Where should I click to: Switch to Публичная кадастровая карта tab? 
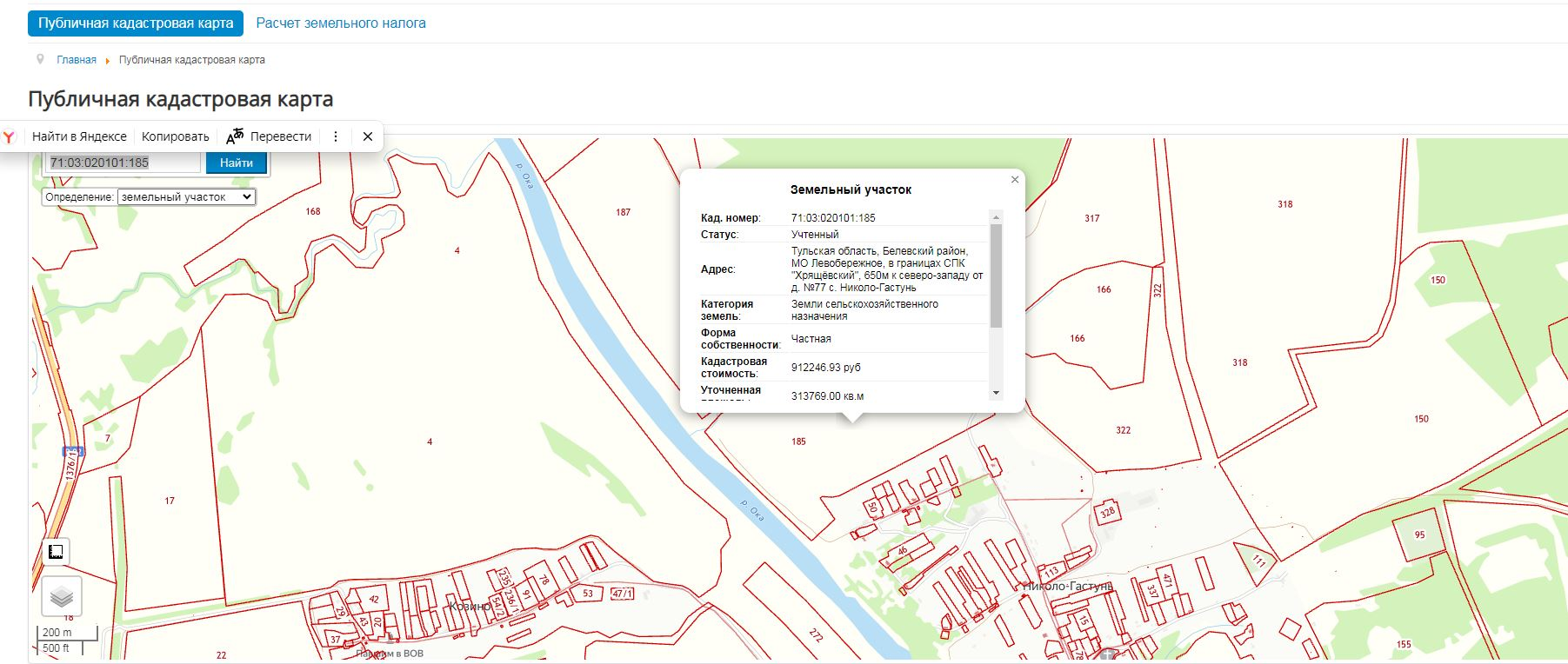136,23
